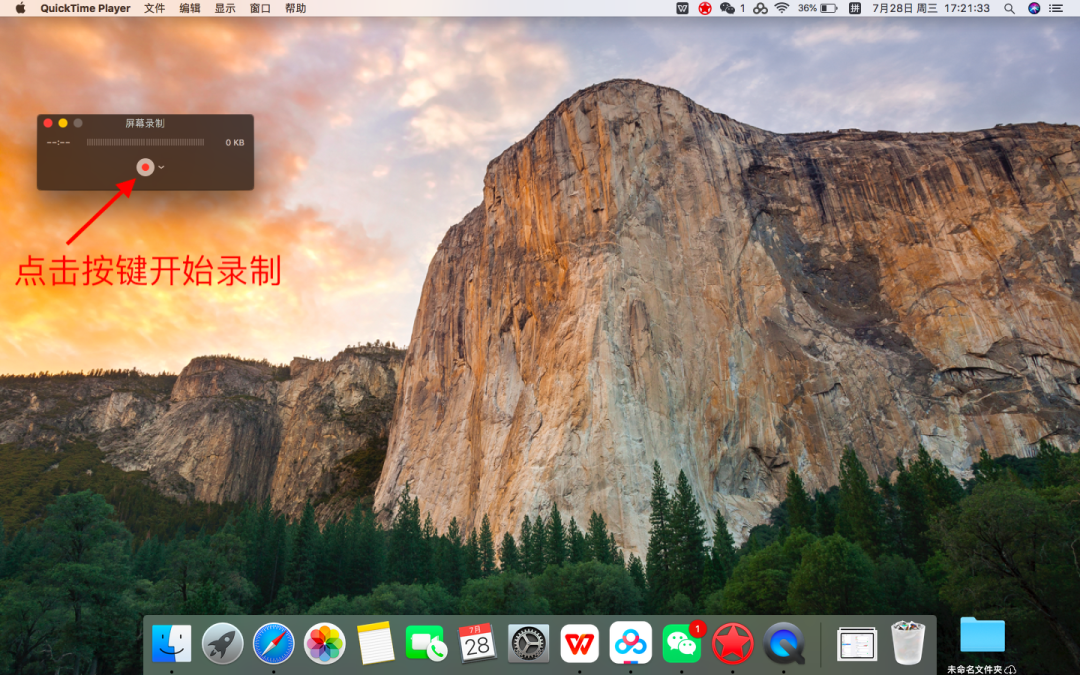1080x675 pixels.
Task: Open System Preferences gear icon
Action: pyautogui.click(x=528, y=644)
